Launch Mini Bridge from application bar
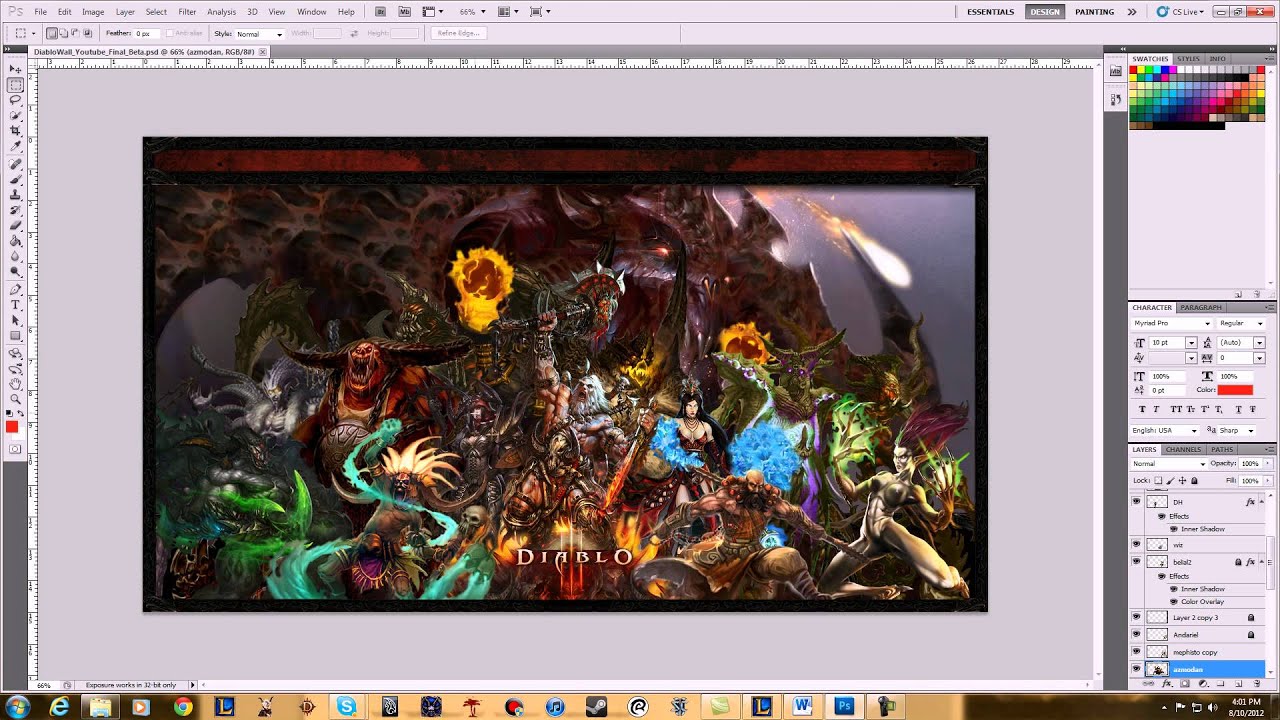Viewport: 1280px width, 720px height. [x=404, y=12]
